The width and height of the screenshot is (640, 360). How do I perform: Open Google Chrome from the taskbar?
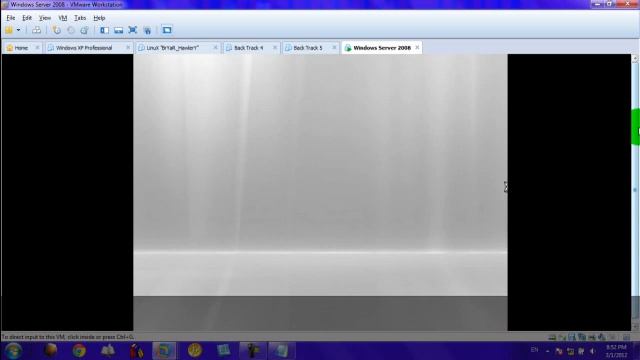[x=79, y=351]
